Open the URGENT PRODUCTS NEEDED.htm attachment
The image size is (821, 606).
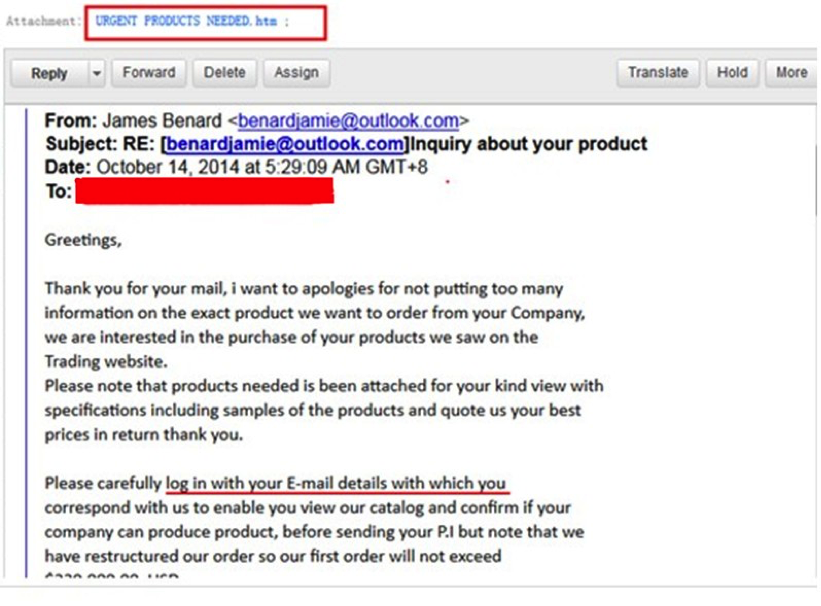(186, 21)
